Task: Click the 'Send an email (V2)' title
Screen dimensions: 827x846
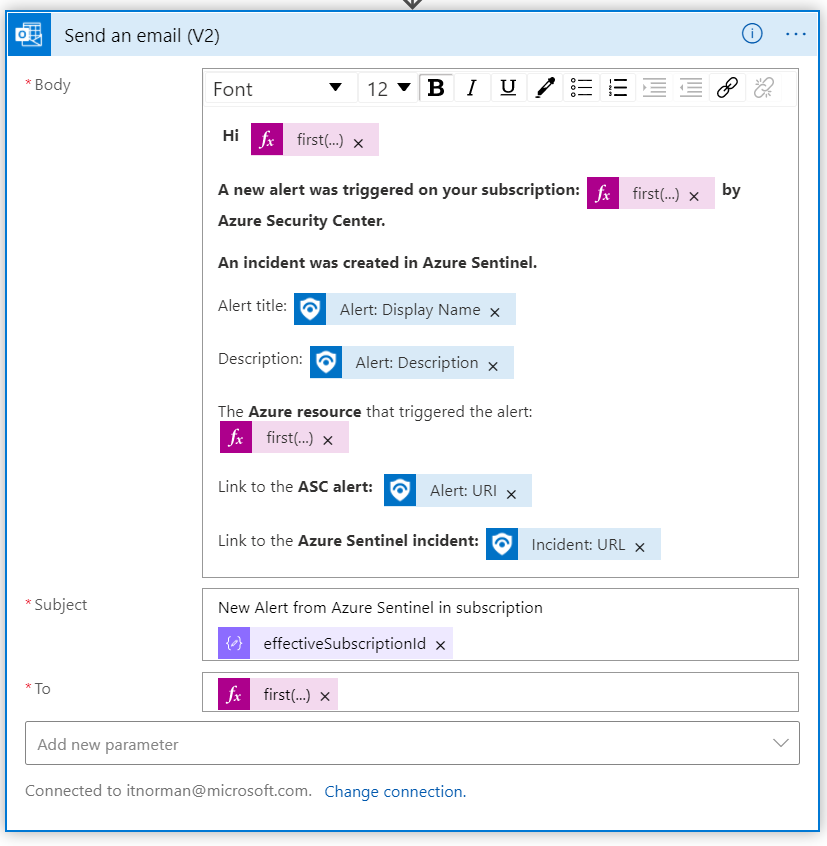Action: pos(142,36)
